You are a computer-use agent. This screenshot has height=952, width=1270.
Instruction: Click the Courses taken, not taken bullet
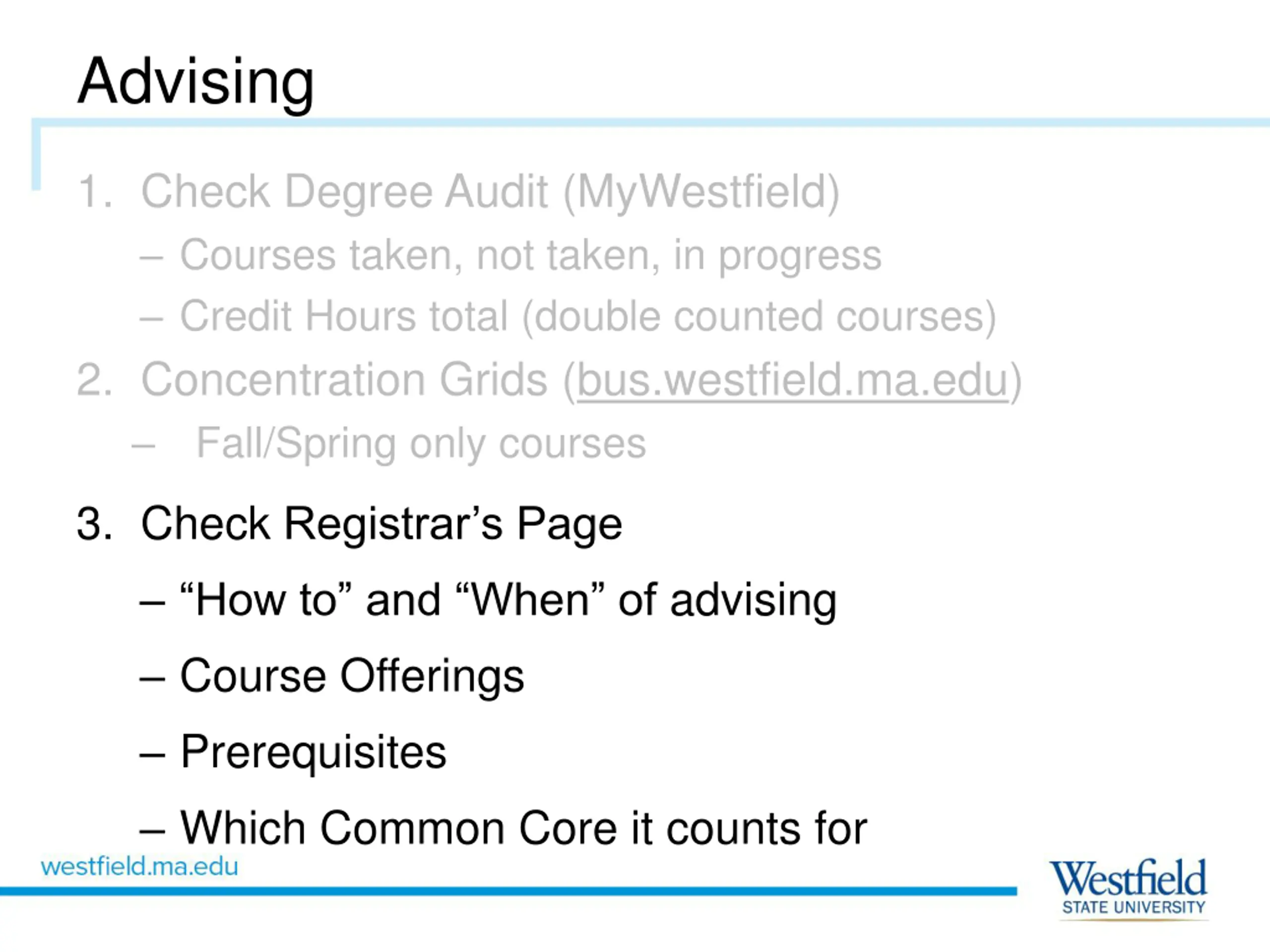tap(510, 256)
